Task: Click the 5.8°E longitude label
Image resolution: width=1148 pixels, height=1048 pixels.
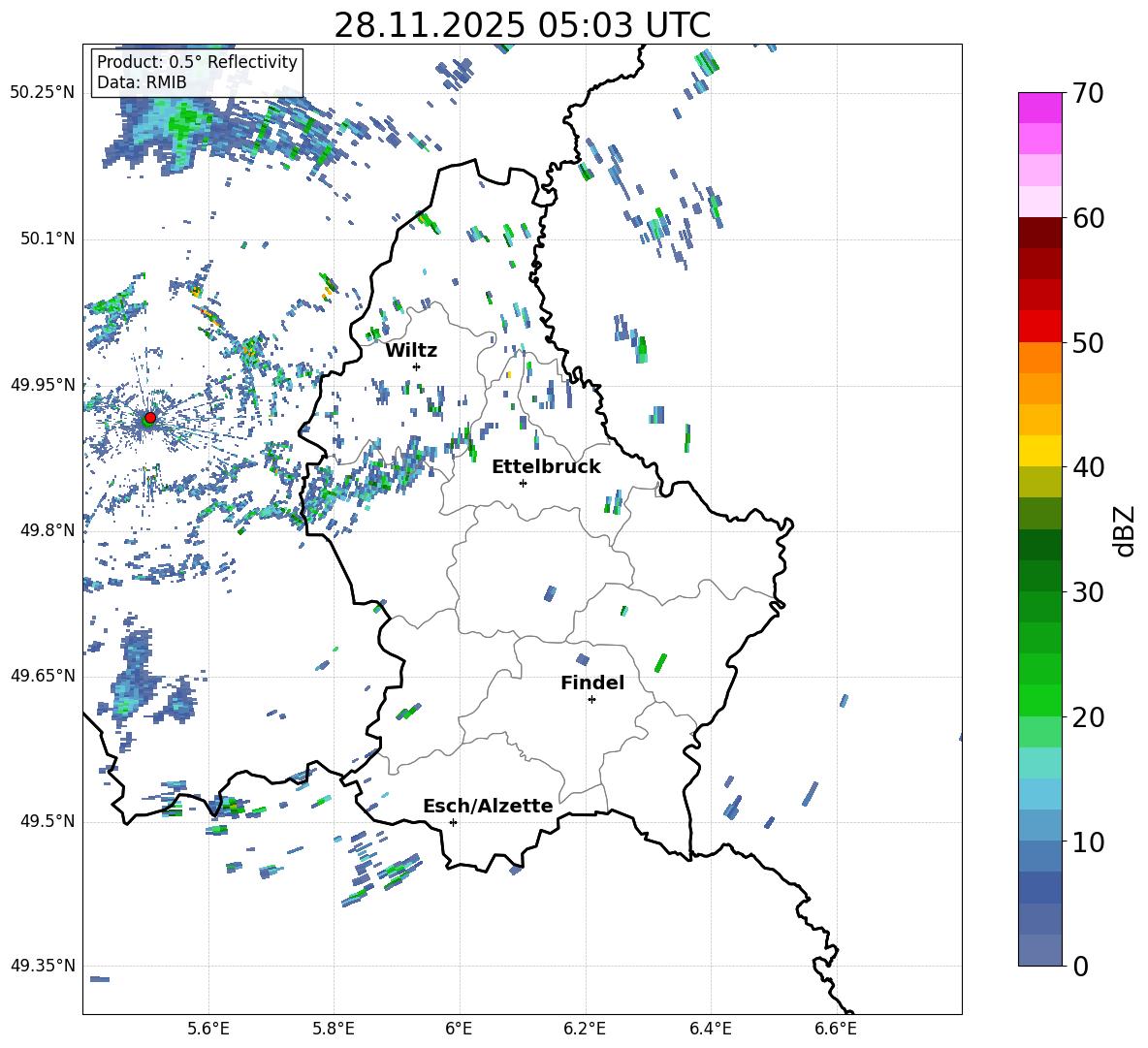Action: [334, 1030]
